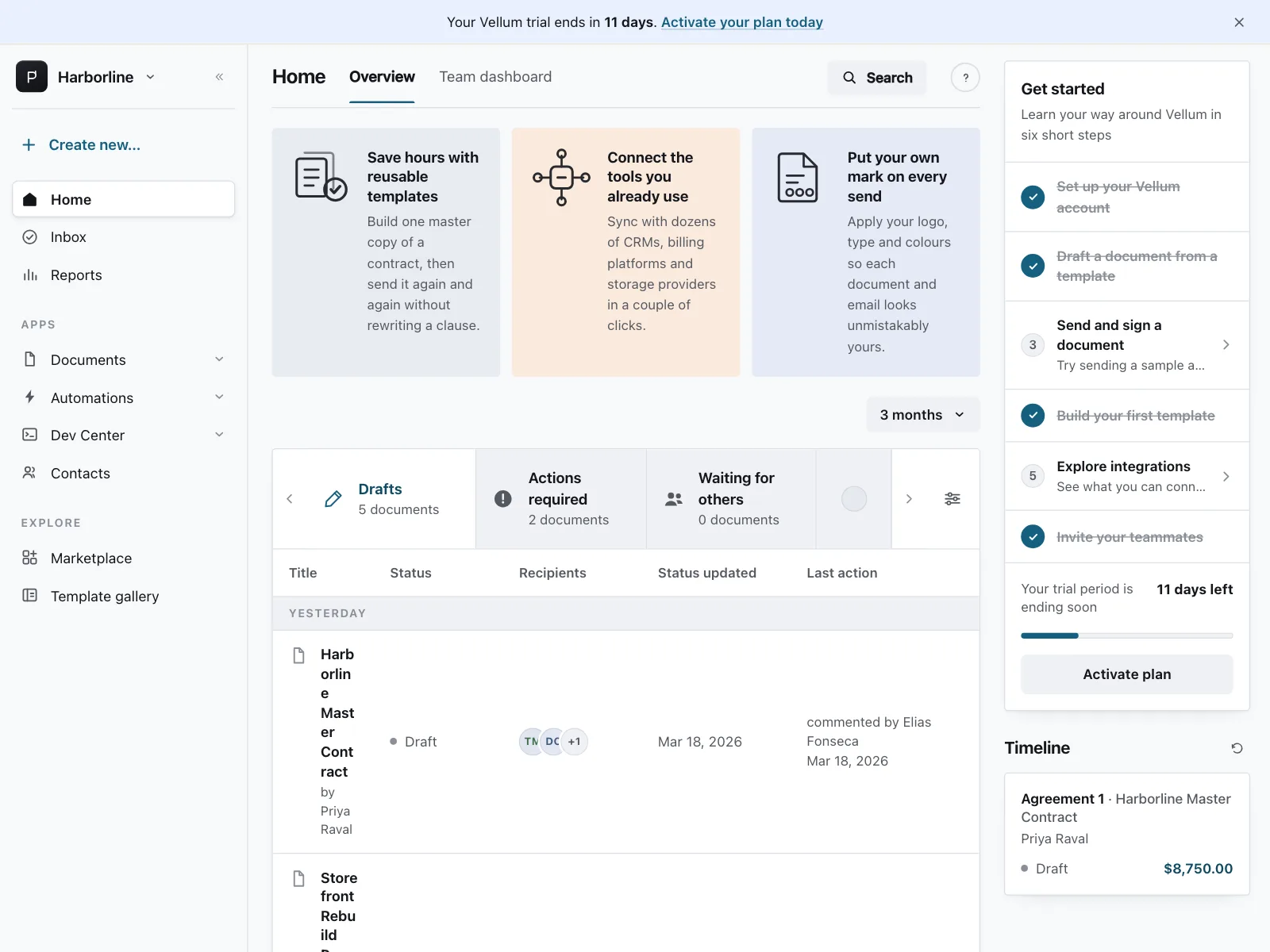
Task: Click the reusable templates card icon
Action: point(321,176)
